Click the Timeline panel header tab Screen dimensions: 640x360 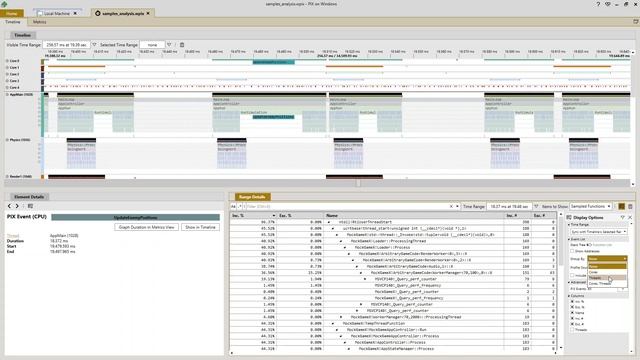22,35
